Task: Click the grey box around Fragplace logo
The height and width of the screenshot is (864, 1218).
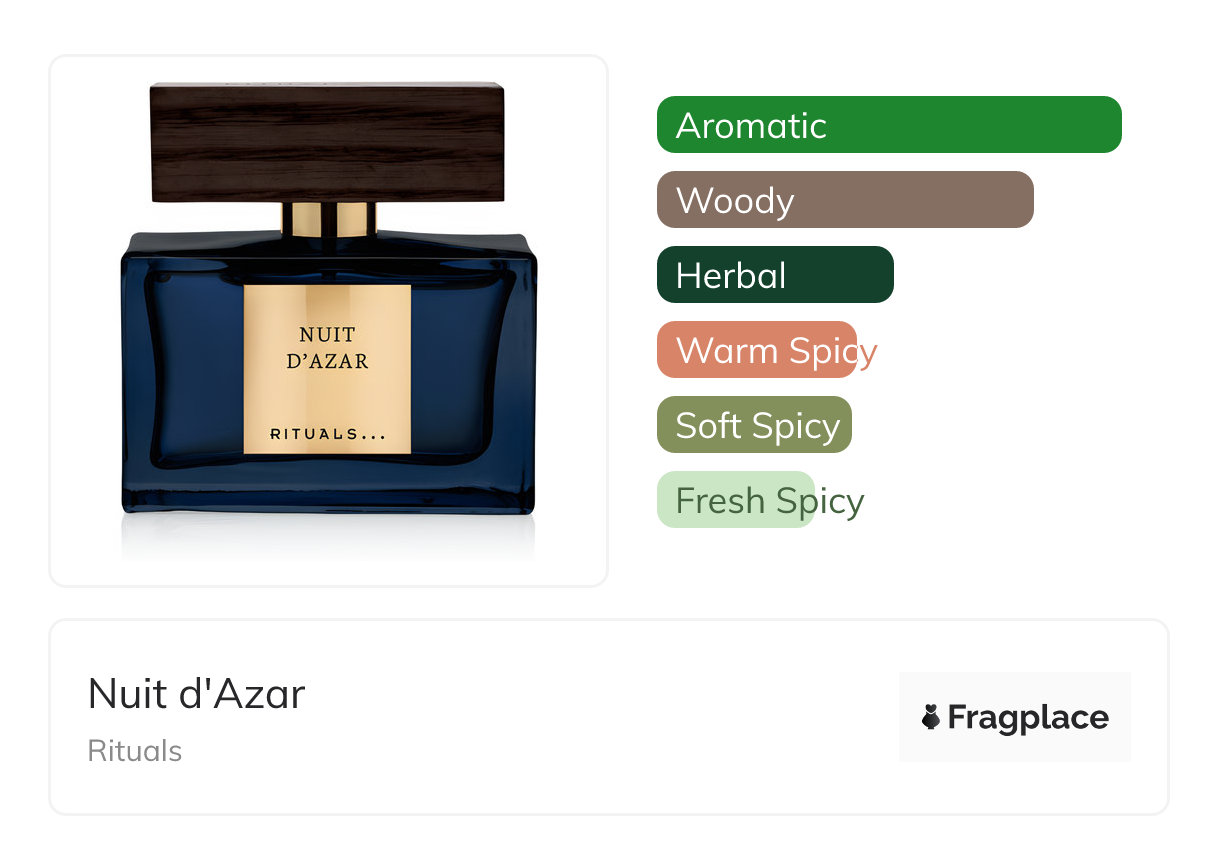Action: [x=1015, y=717]
